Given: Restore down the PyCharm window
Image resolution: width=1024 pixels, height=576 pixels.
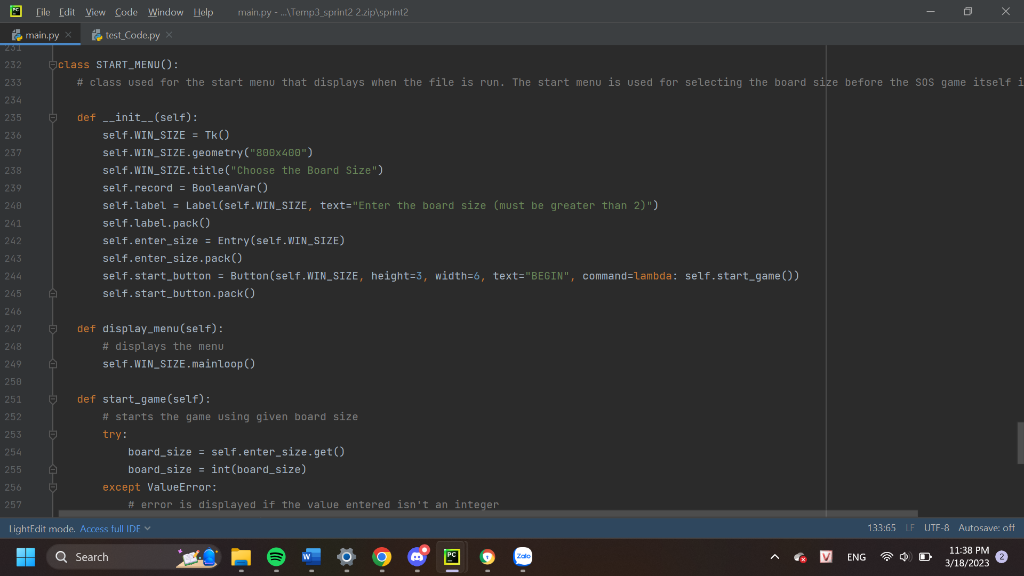Looking at the screenshot, I should (968, 12).
